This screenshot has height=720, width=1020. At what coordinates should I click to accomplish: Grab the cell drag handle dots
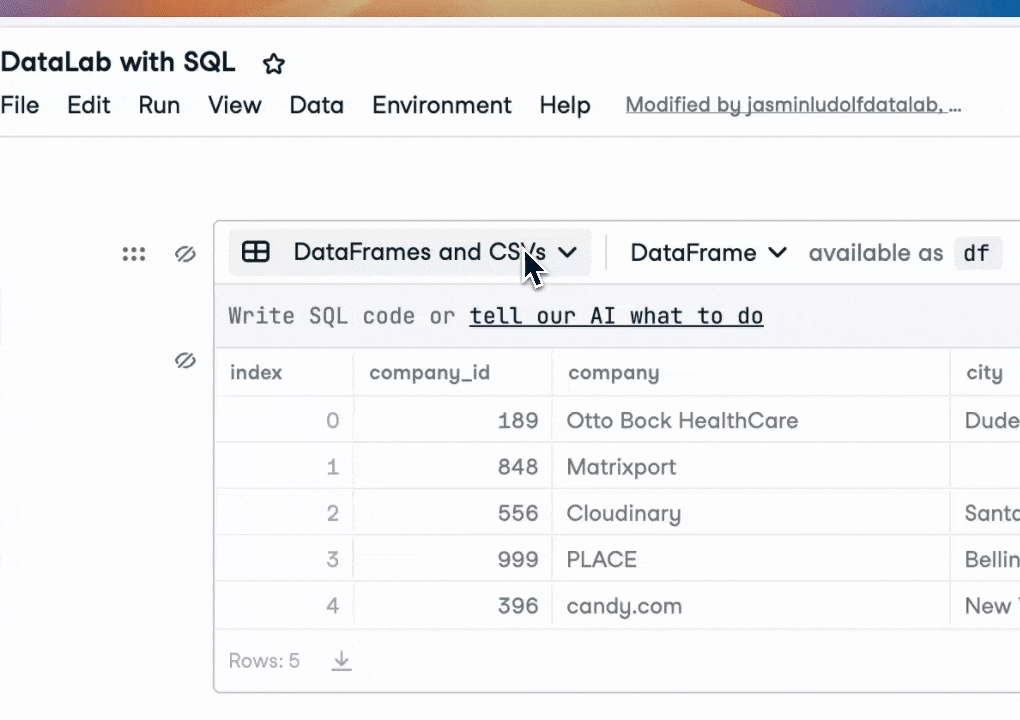pyautogui.click(x=134, y=254)
